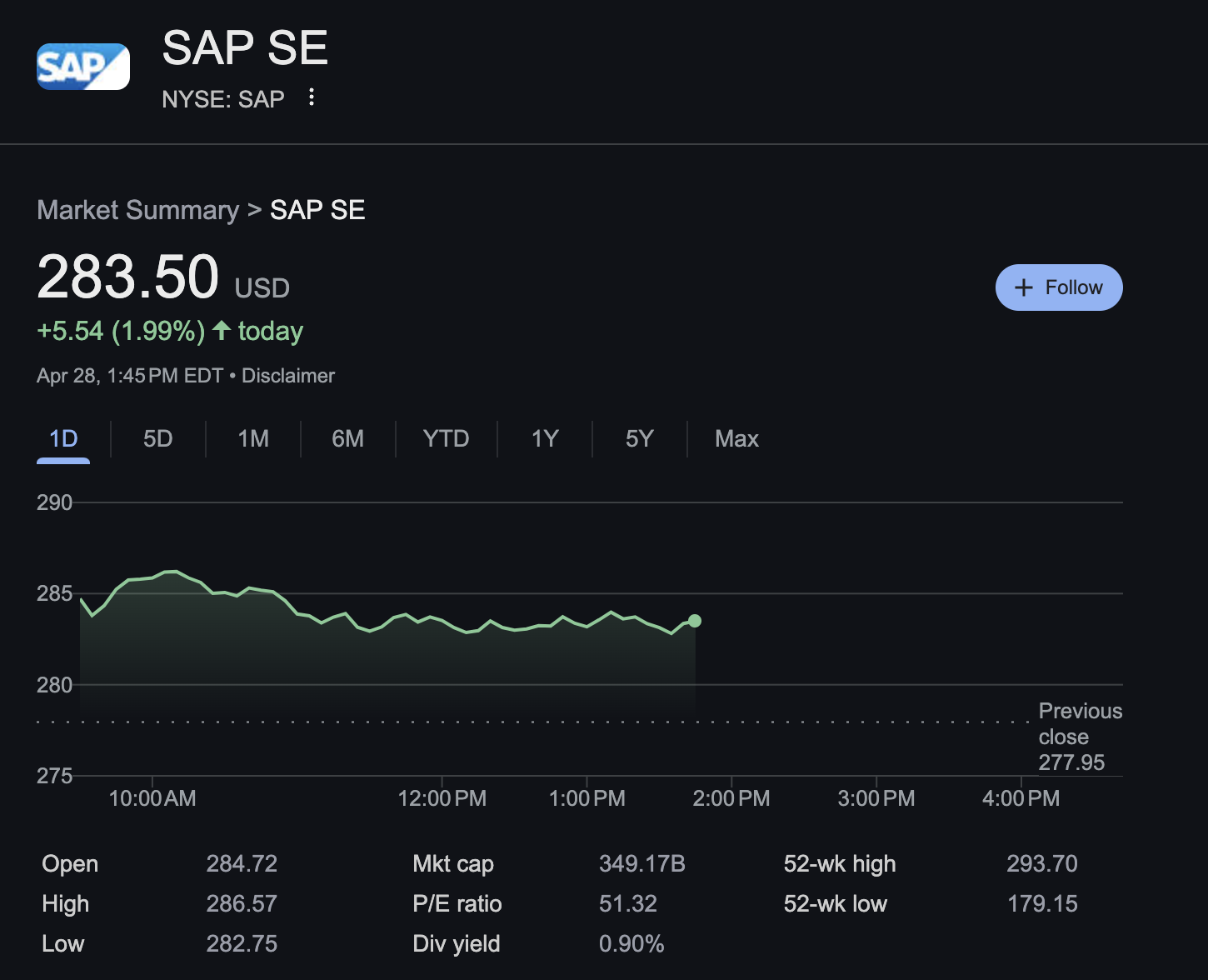Click the Apr 28, 1:45 PM EDT timestamp
The height and width of the screenshot is (980, 1208).
[130, 376]
